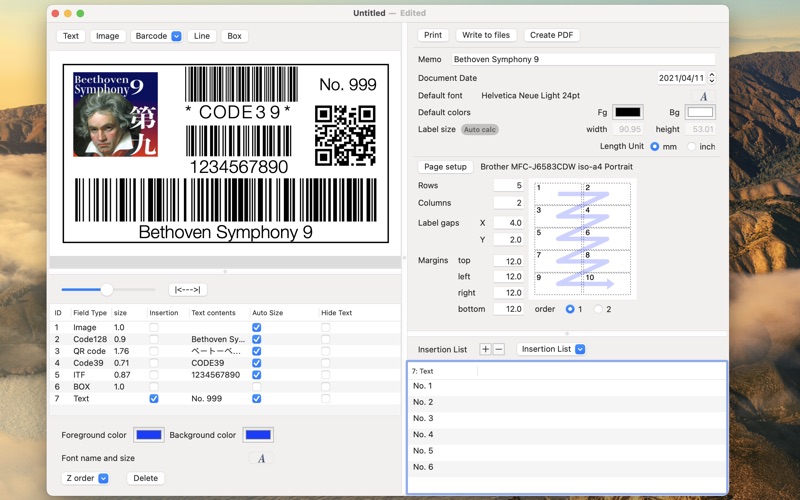Viewport: 800px width, 500px height.
Task: Open default Fg color swatch
Action: (x=628, y=112)
